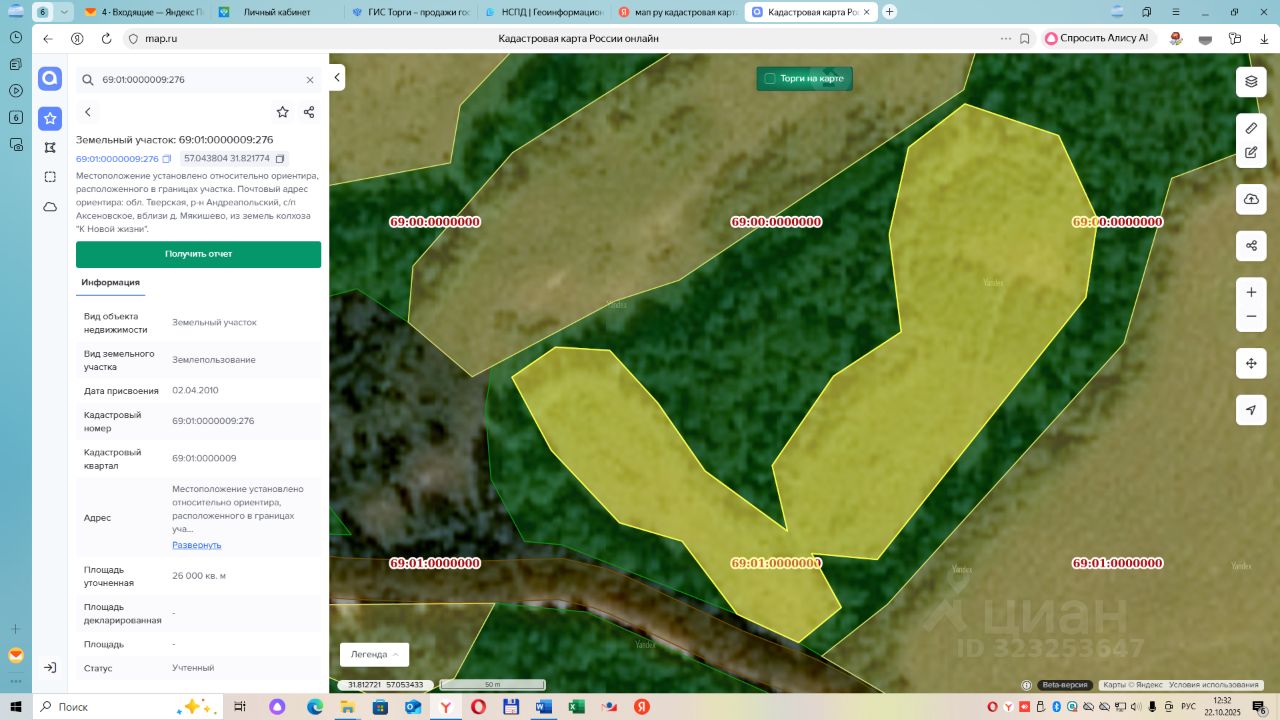Viewport: 1280px width, 720px height.
Task: Click the cadastral number link 69:01:0000009:276
Action: pos(117,159)
